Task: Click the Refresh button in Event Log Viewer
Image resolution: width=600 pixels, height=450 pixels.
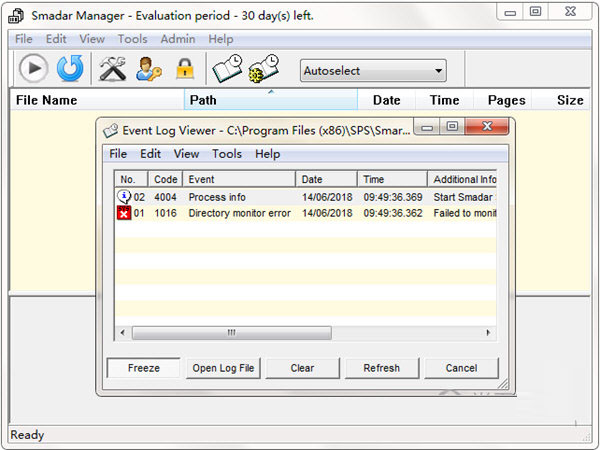Action: 382,368
